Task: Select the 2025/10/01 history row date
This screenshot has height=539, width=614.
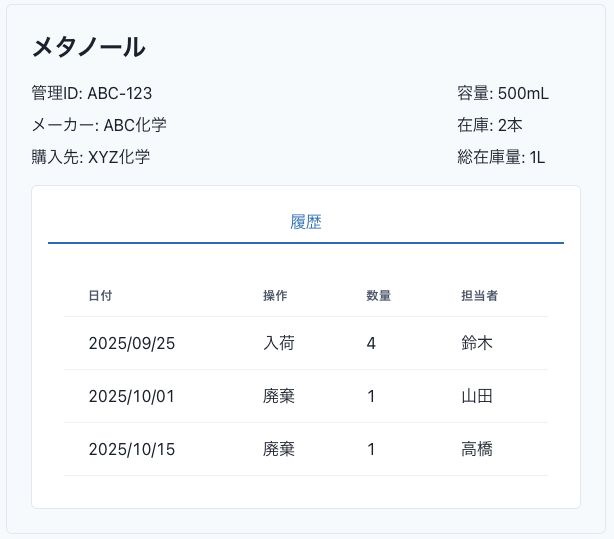Action: [131, 396]
